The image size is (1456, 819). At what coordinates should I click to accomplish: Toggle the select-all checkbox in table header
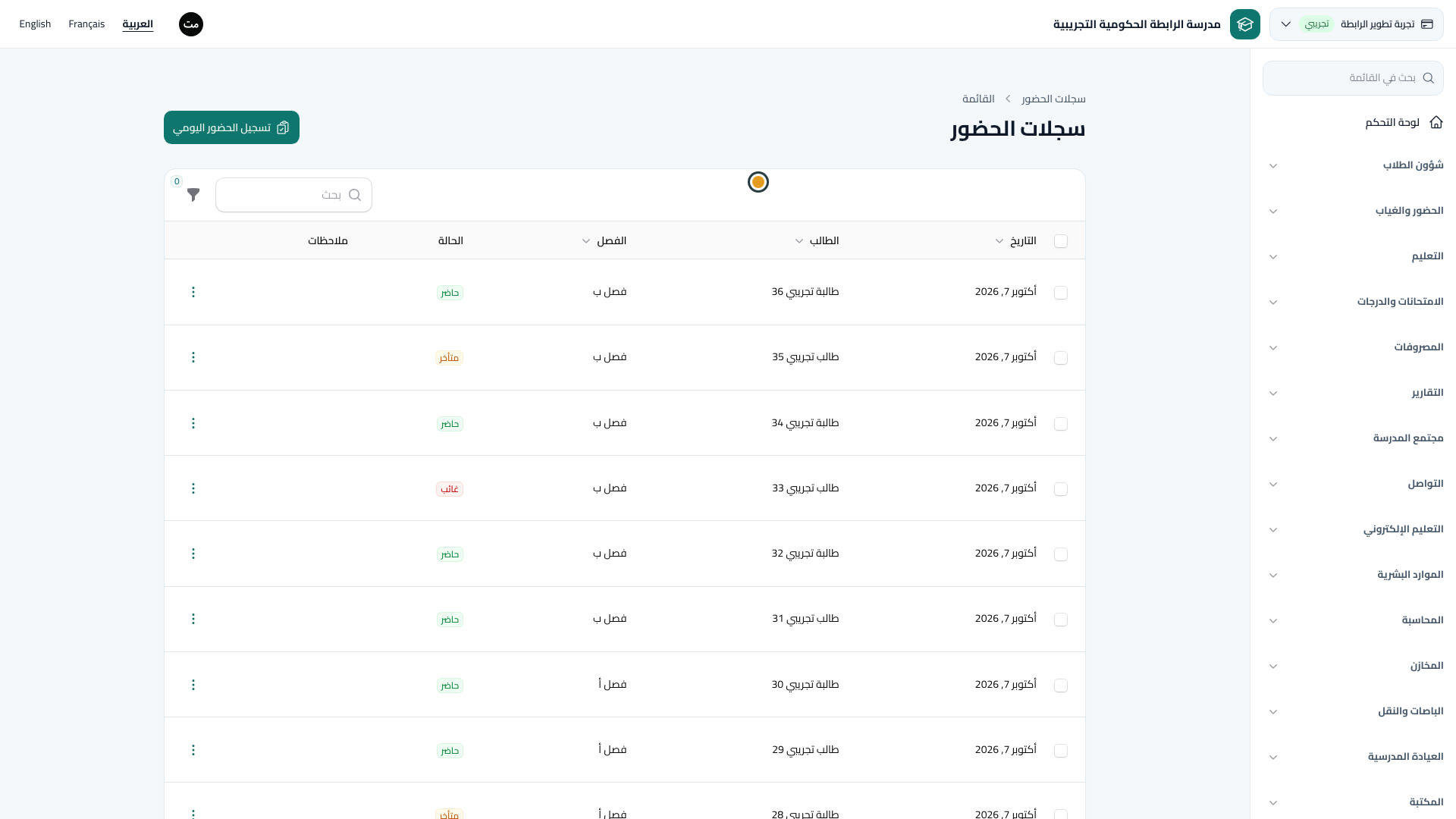click(x=1061, y=241)
